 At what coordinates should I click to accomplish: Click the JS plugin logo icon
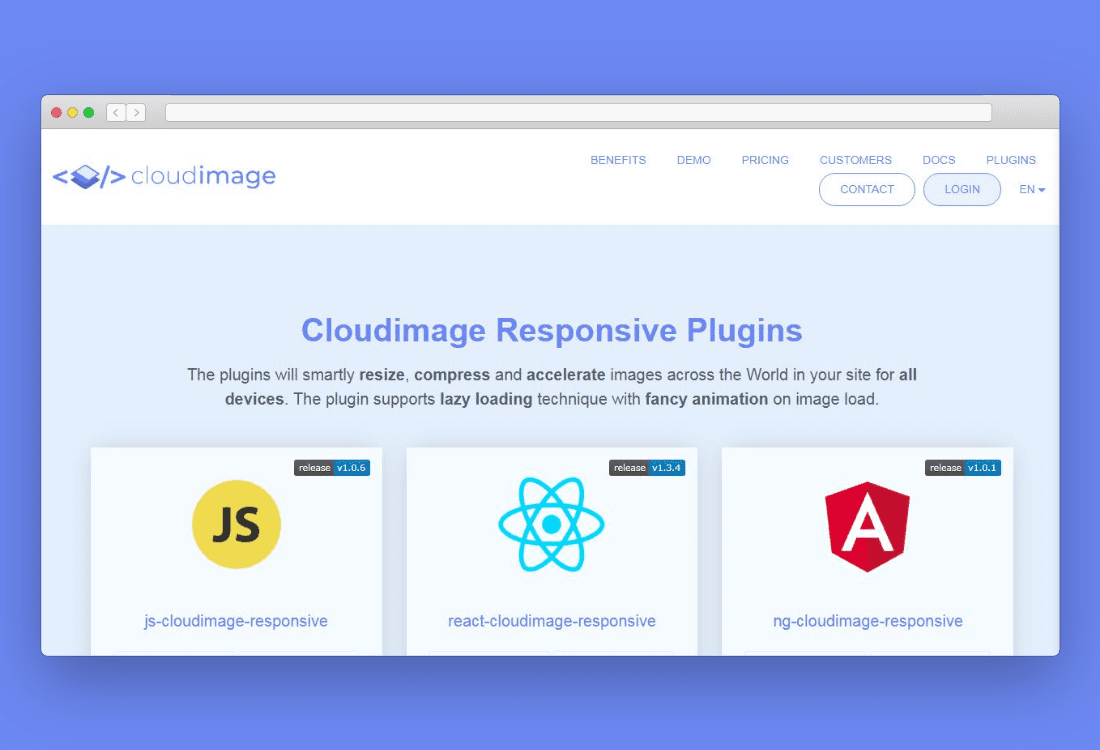[x=236, y=524]
